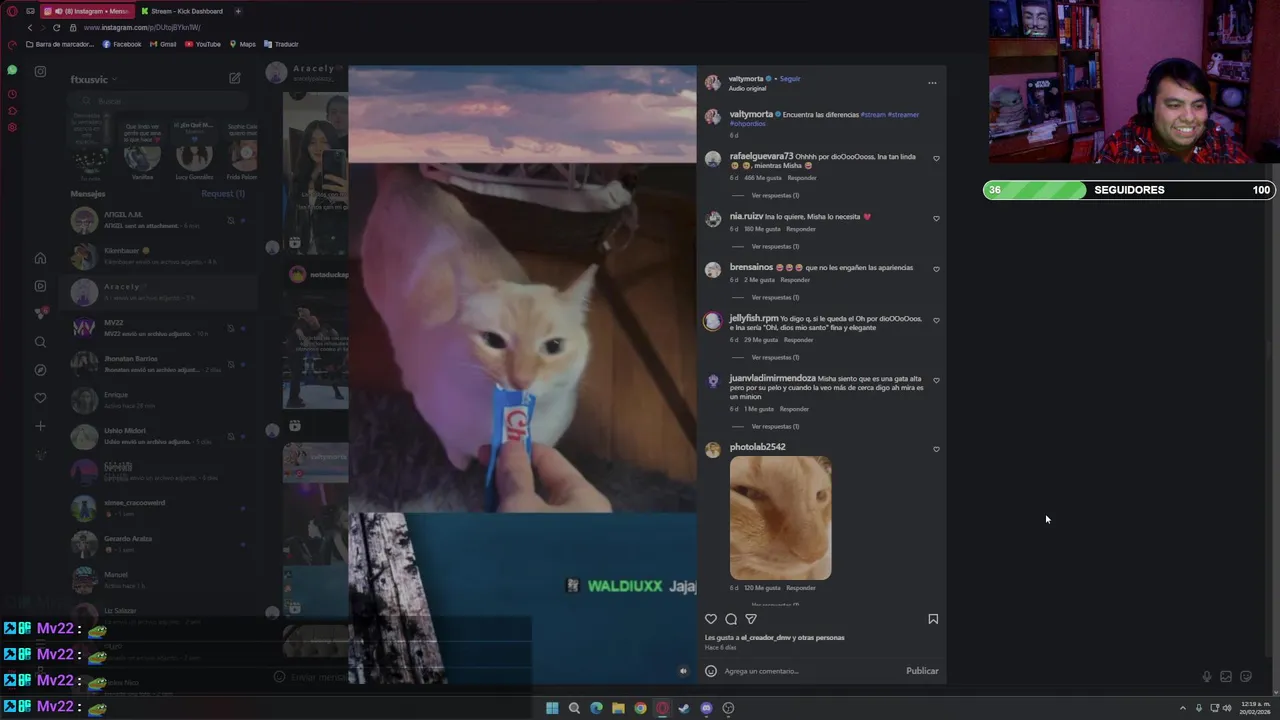
Task: Open the #streamer hashtag link
Action: [x=903, y=115]
